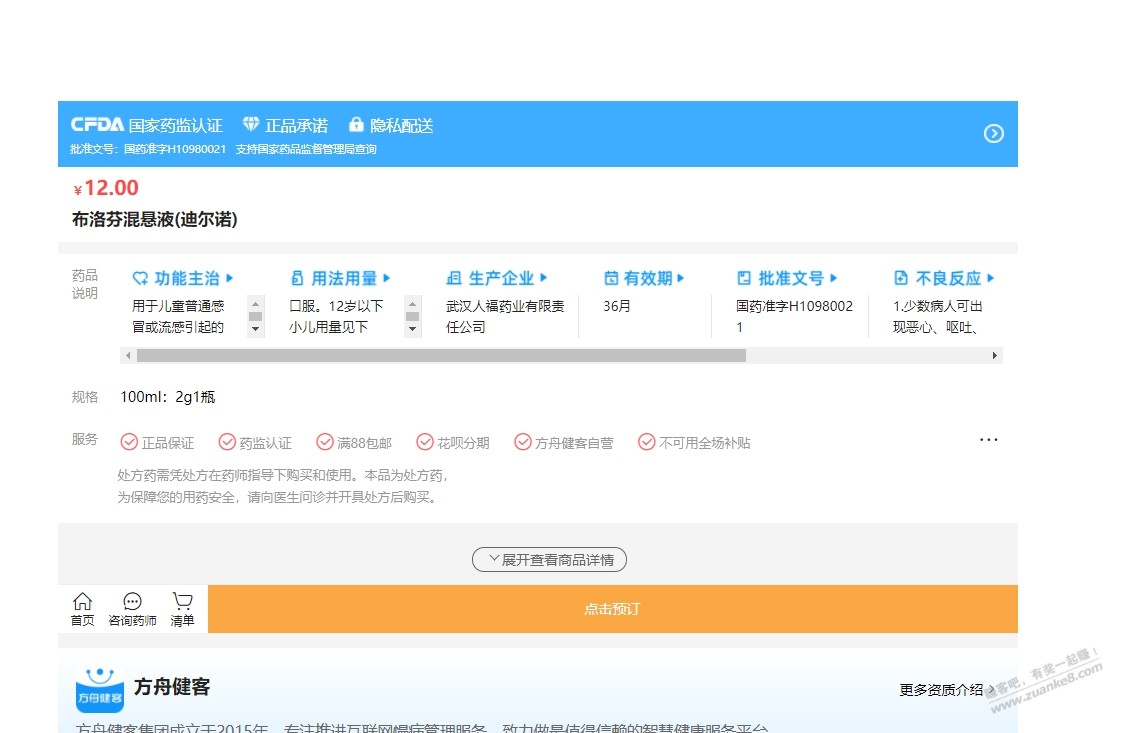Image resolution: width=1127 pixels, height=733 pixels.
Task: Expand 不良反应 section arrow
Action: (990, 278)
